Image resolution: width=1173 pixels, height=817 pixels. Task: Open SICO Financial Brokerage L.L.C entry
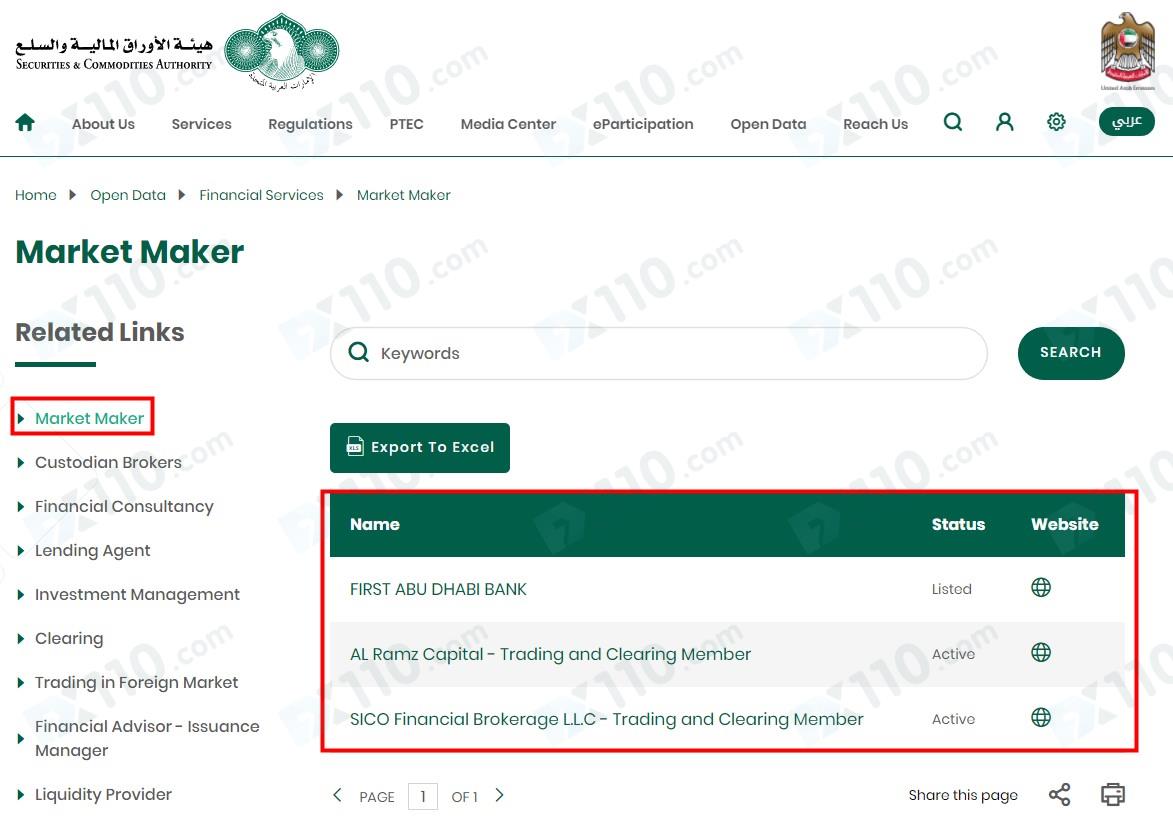pos(606,720)
